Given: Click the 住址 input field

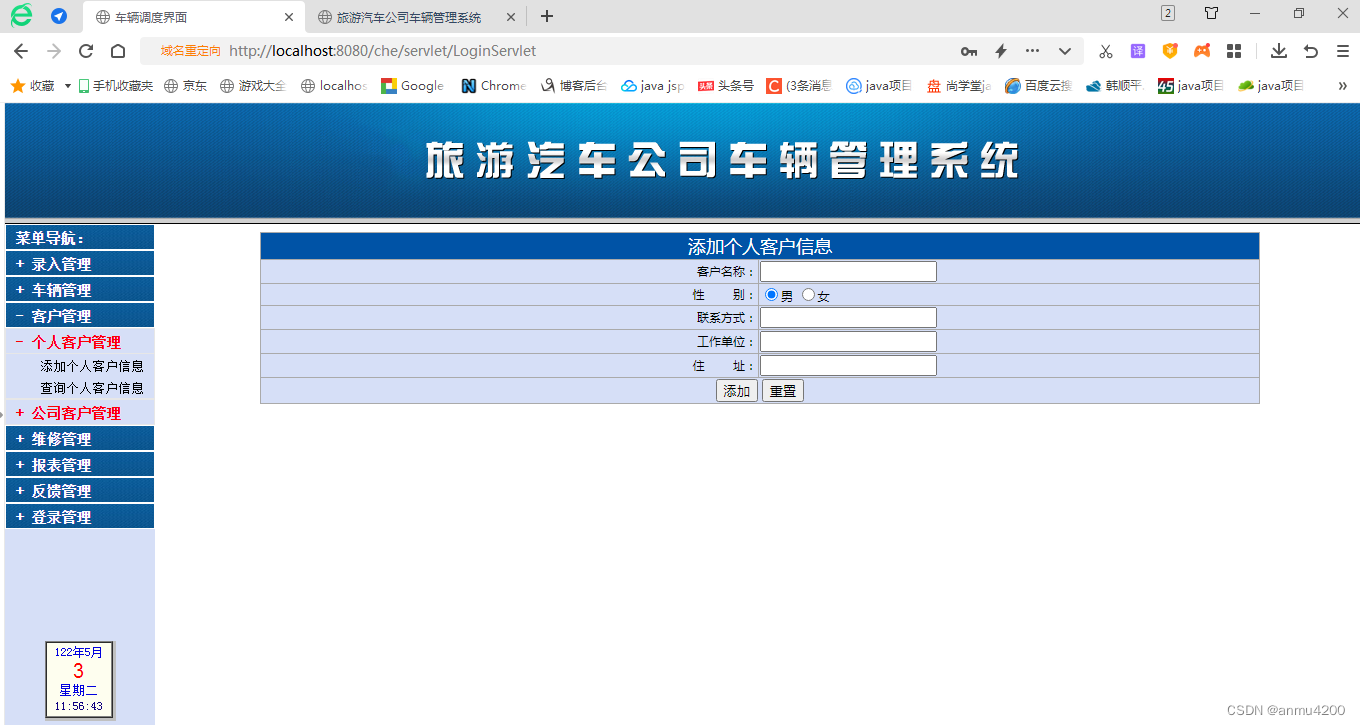Looking at the screenshot, I should (x=848, y=365).
